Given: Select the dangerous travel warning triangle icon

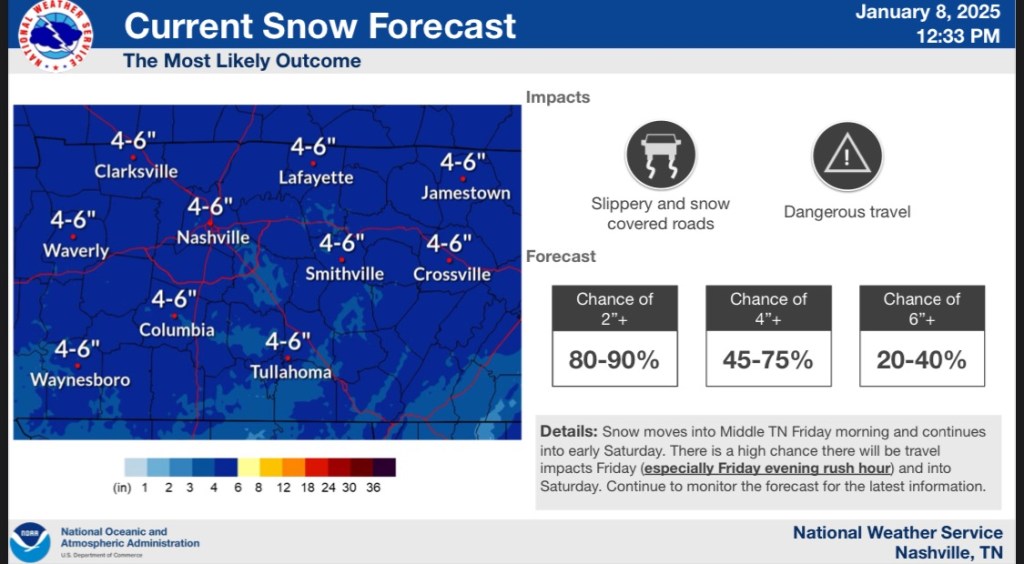Looking at the screenshot, I should pyautogui.click(x=847, y=156).
